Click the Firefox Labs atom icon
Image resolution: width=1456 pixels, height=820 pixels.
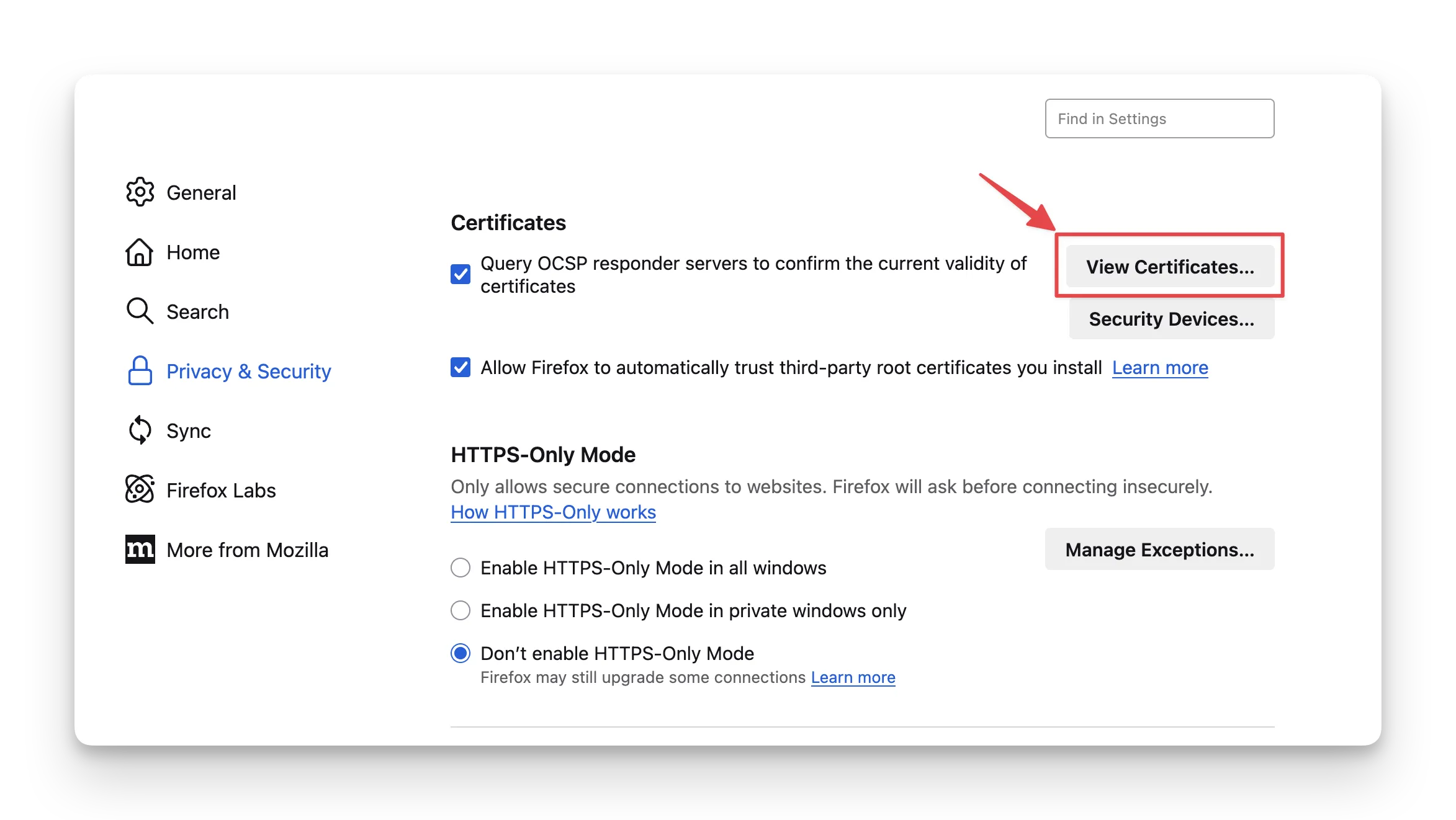coord(140,490)
